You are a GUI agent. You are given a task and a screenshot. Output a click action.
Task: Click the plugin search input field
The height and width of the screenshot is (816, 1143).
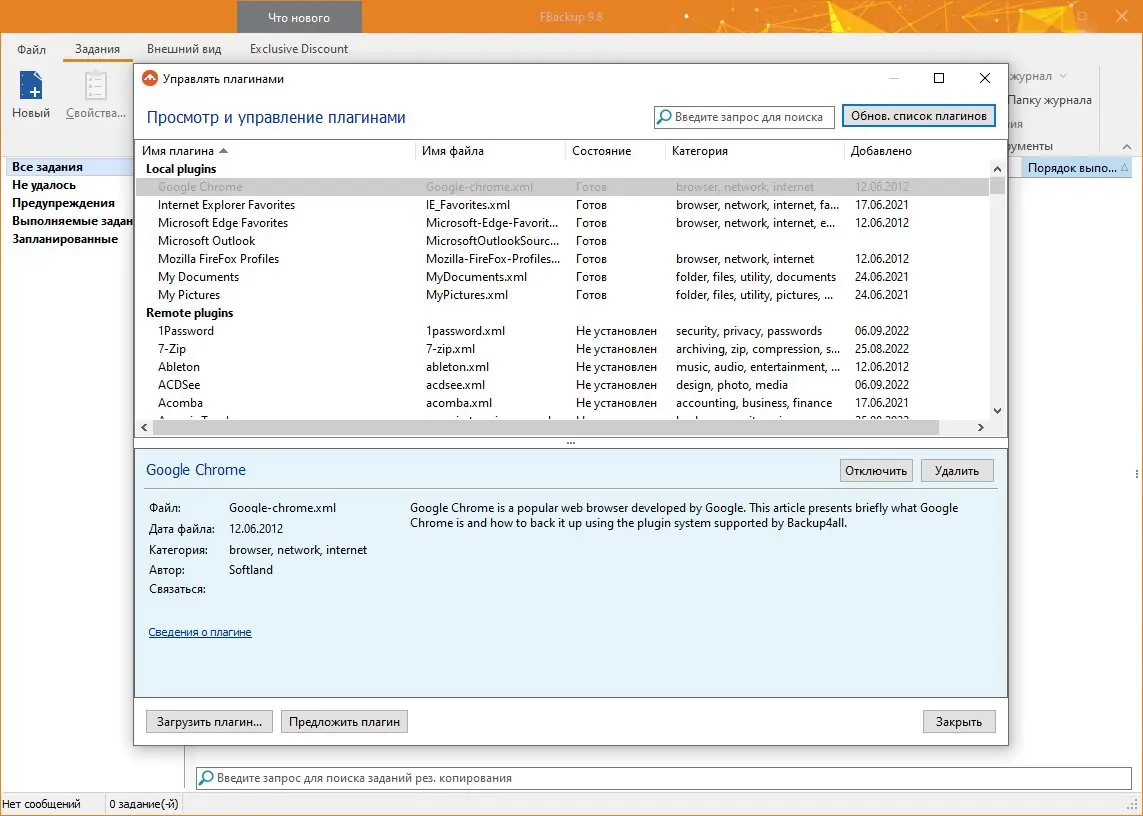(744, 117)
